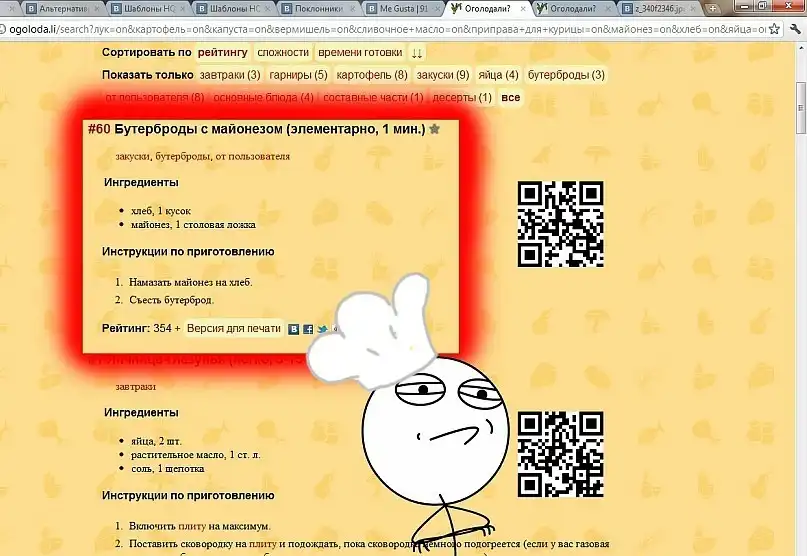Switch to the Поклонники browser tab
807x556 pixels.
coord(320,8)
